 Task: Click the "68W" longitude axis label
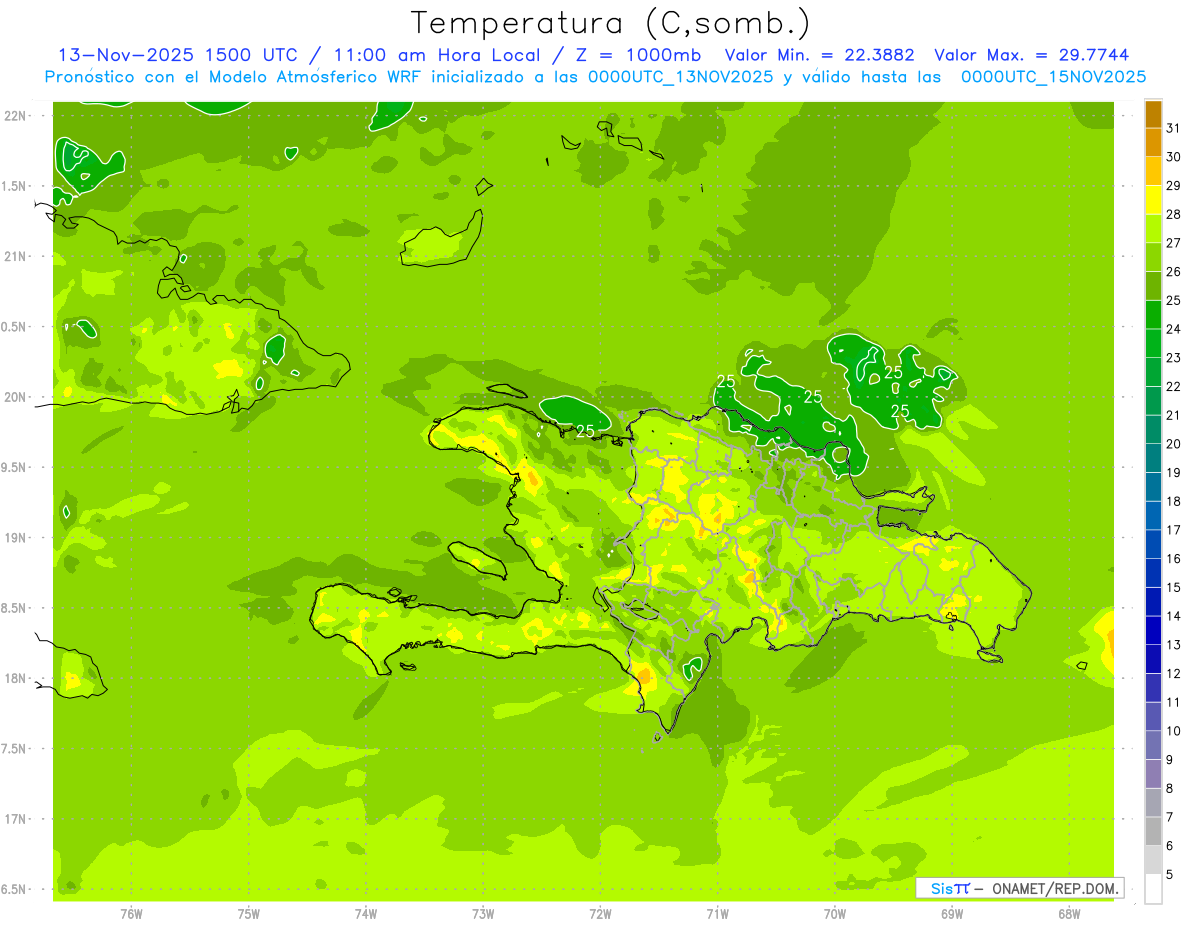[x=1069, y=914]
